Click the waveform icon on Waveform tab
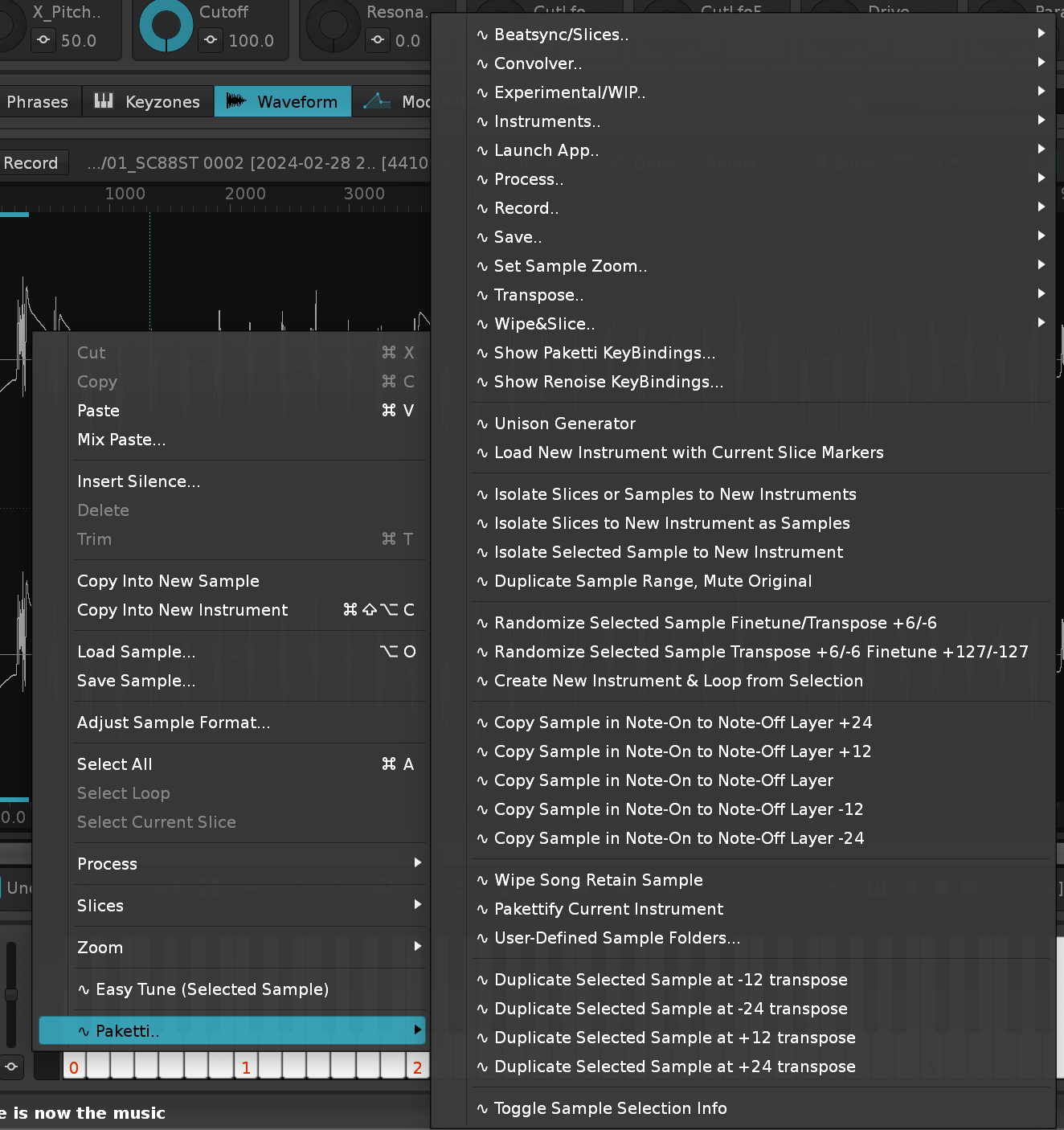 point(236,101)
